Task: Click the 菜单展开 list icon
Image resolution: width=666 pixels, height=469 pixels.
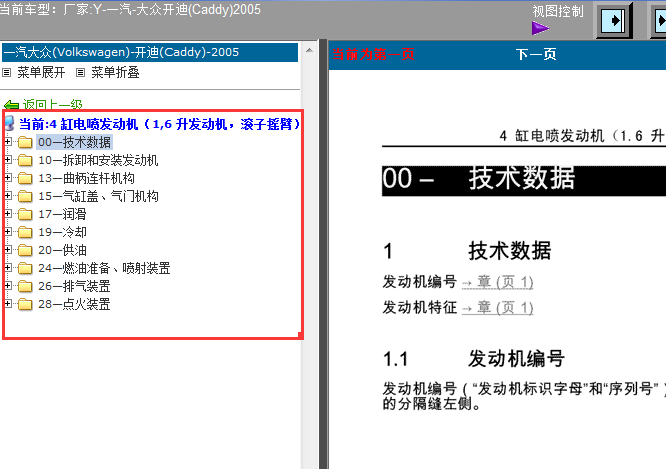Action: click(x=6, y=73)
